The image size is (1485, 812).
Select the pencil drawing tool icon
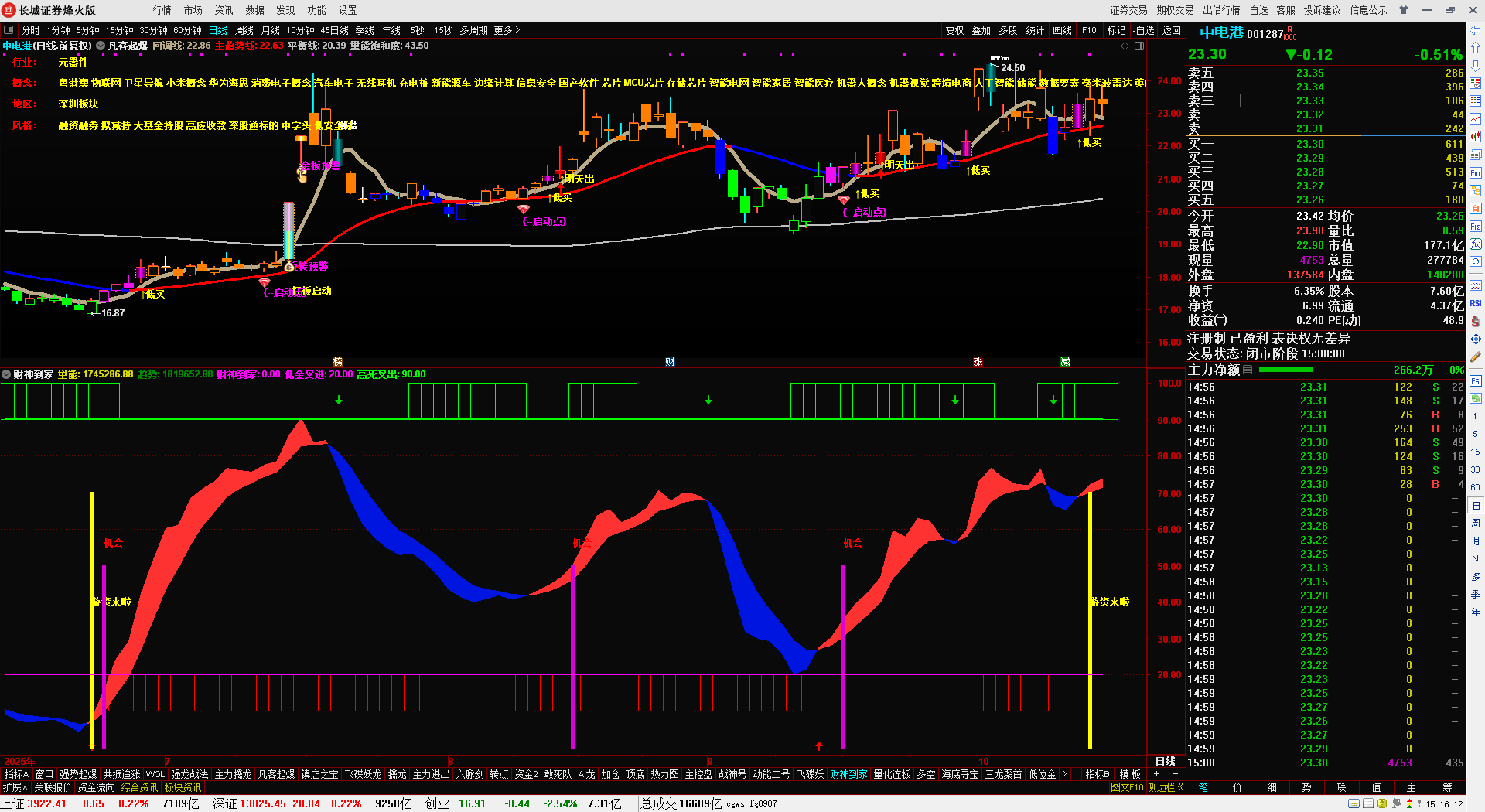[1476, 357]
